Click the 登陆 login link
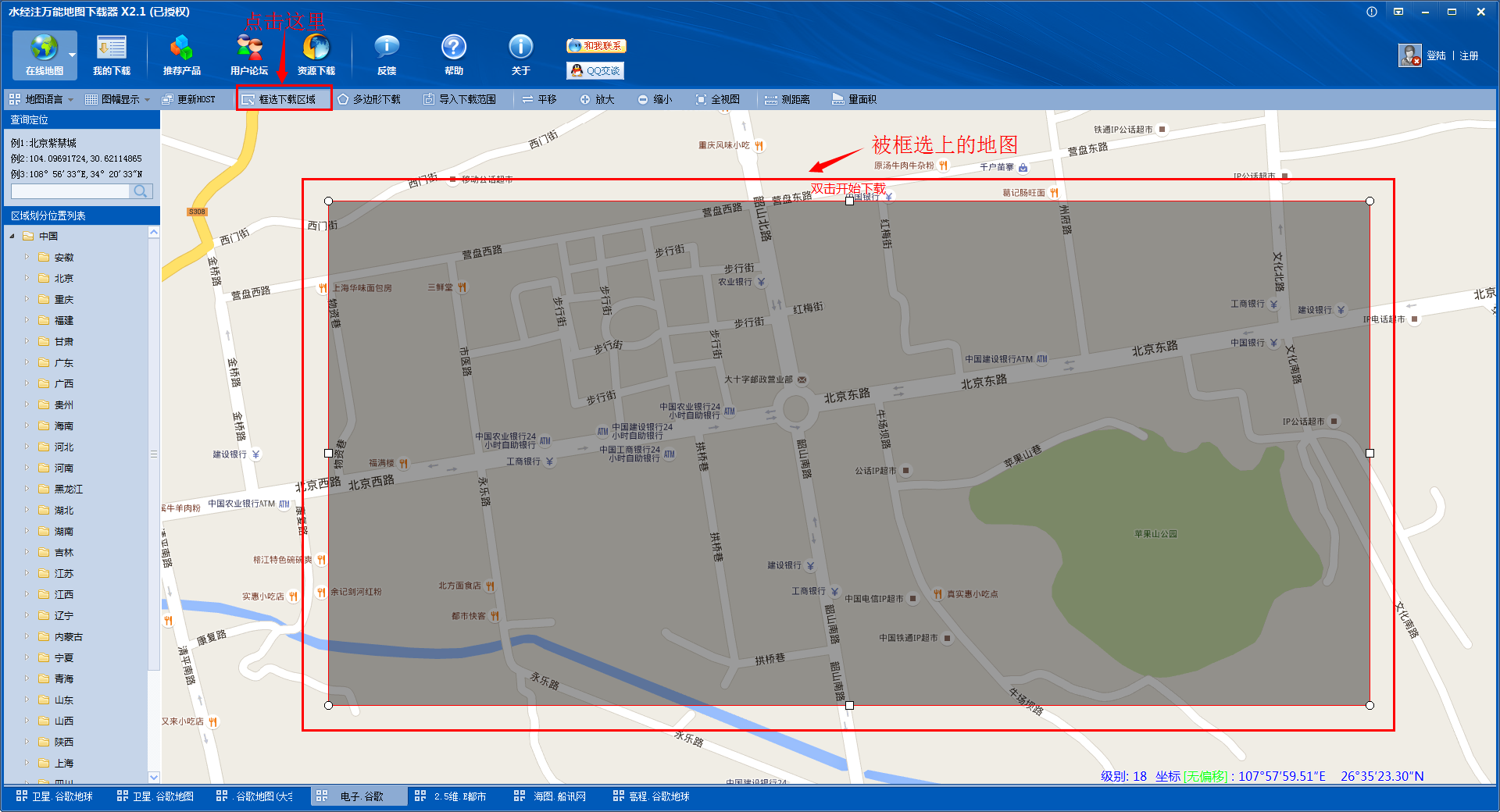 [1436, 55]
